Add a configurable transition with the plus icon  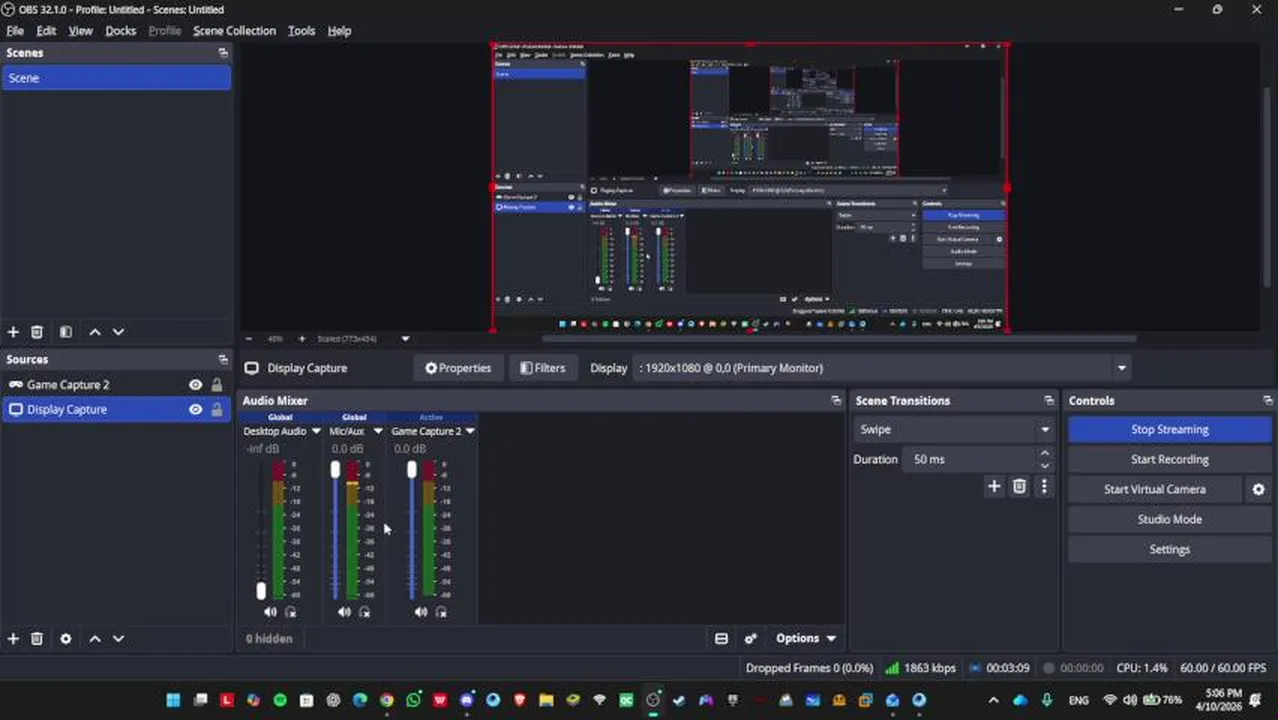tap(994, 486)
